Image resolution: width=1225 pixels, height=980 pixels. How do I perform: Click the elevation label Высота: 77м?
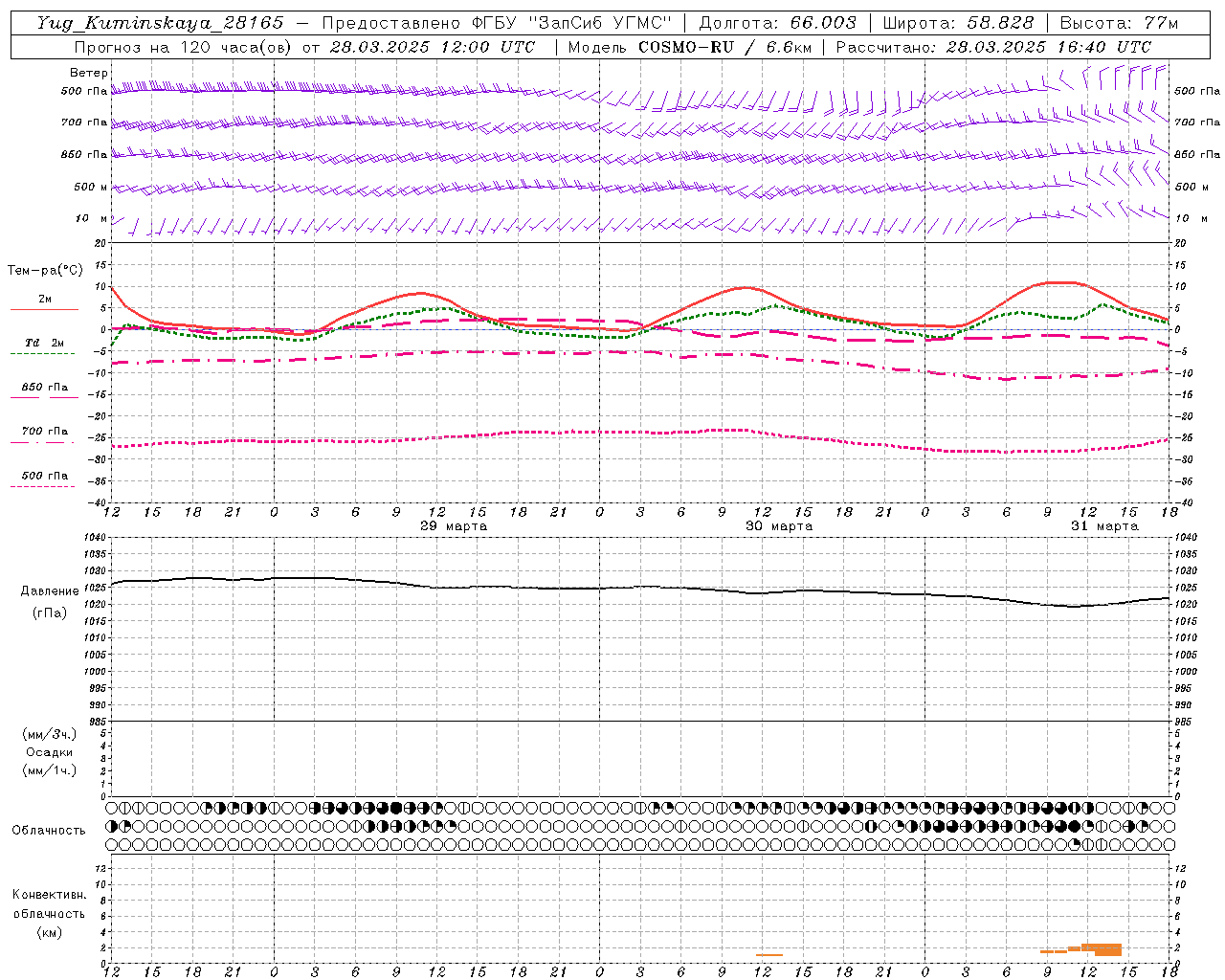[1119, 23]
